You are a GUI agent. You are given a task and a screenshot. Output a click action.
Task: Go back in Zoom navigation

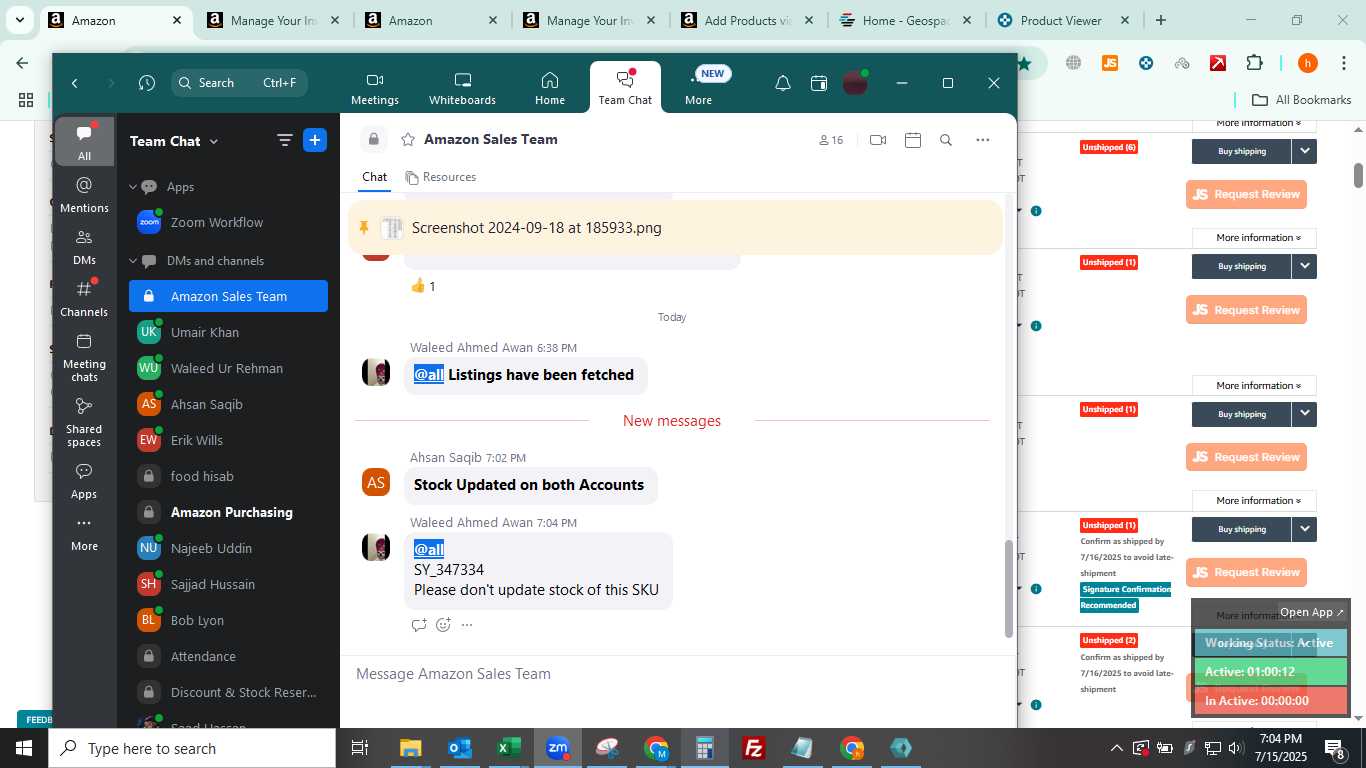[75, 83]
